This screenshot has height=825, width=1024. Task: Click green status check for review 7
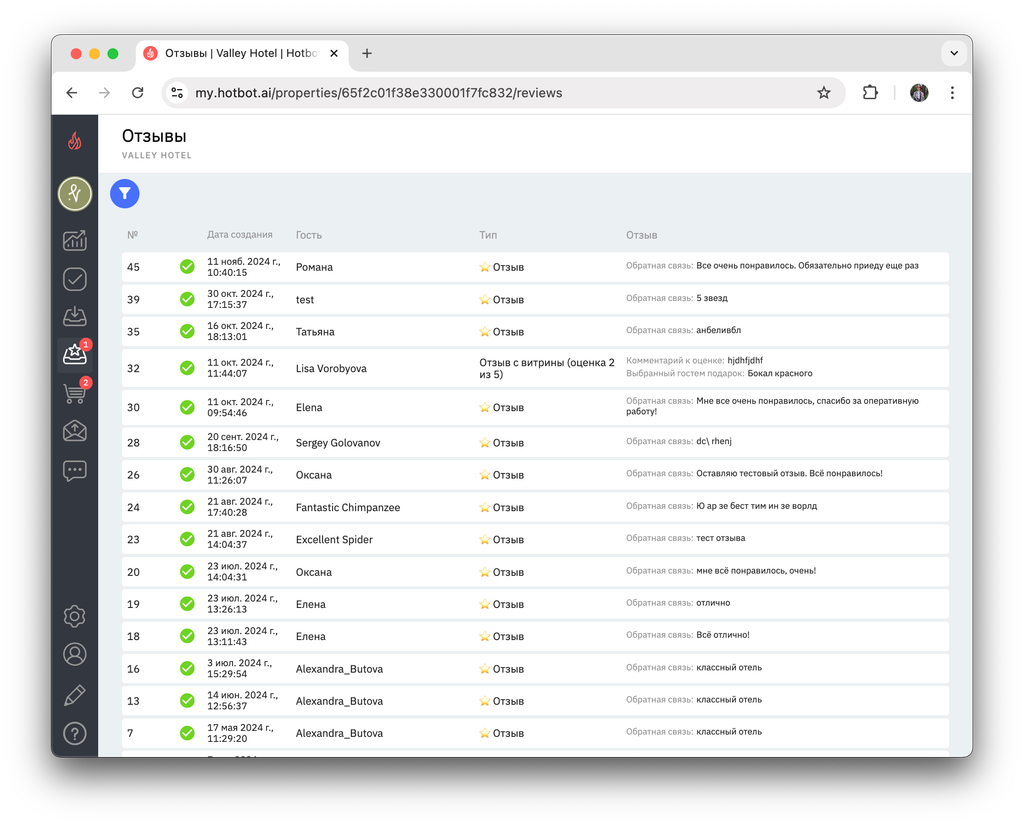[x=187, y=733]
